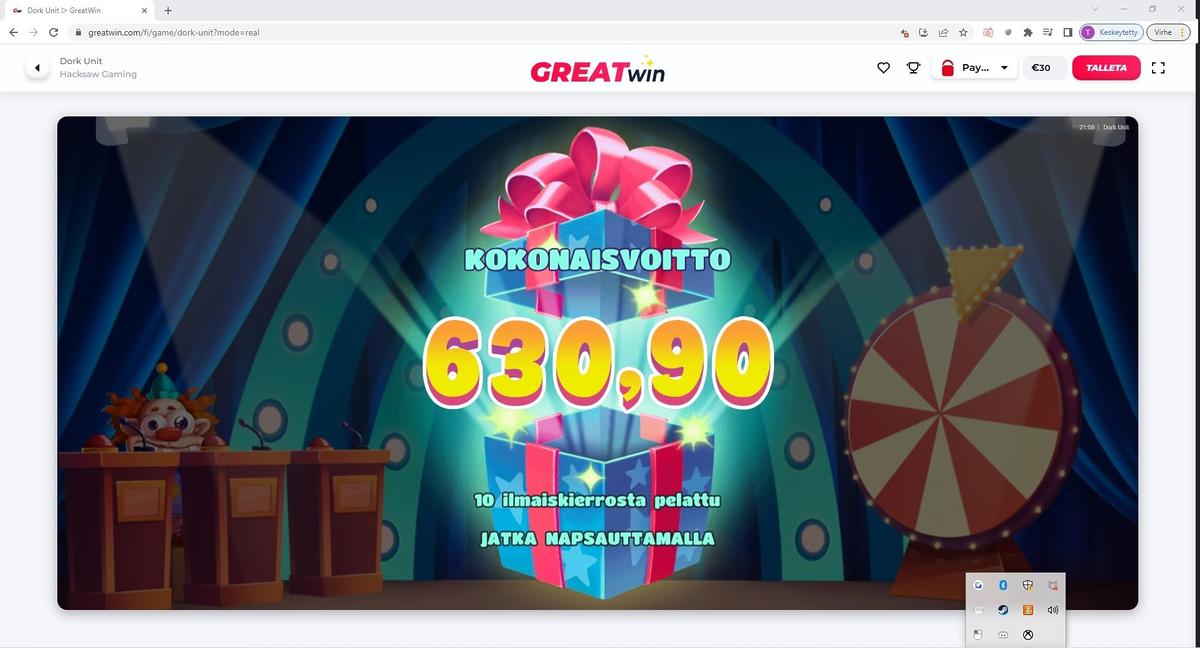Open the trophy tournaments icon
The image size is (1200, 648).
[x=913, y=68]
